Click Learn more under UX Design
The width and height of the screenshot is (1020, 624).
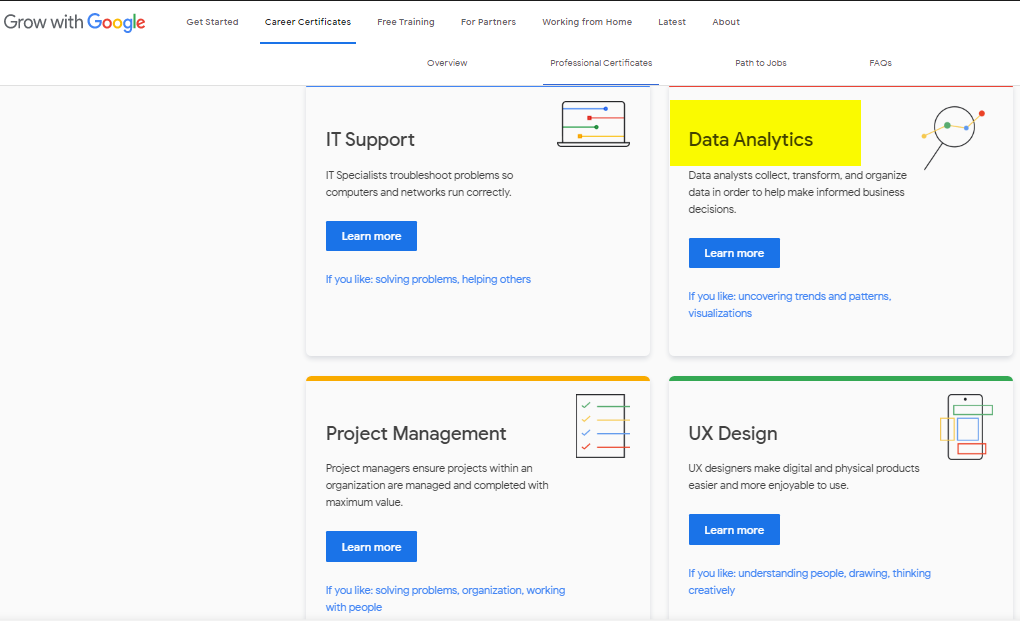(734, 530)
